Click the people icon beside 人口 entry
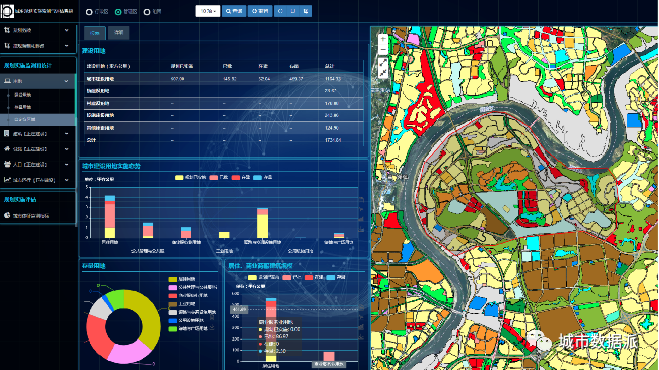Screen dimensions: 659x370 [x=7, y=164]
